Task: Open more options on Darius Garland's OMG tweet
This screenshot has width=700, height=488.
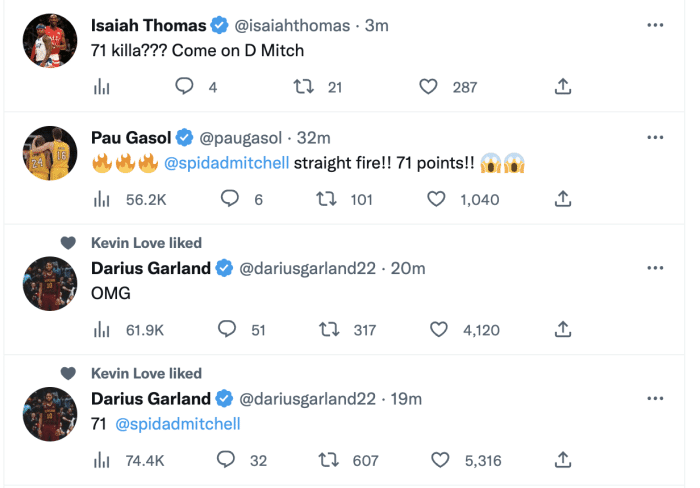Action: 655,268
